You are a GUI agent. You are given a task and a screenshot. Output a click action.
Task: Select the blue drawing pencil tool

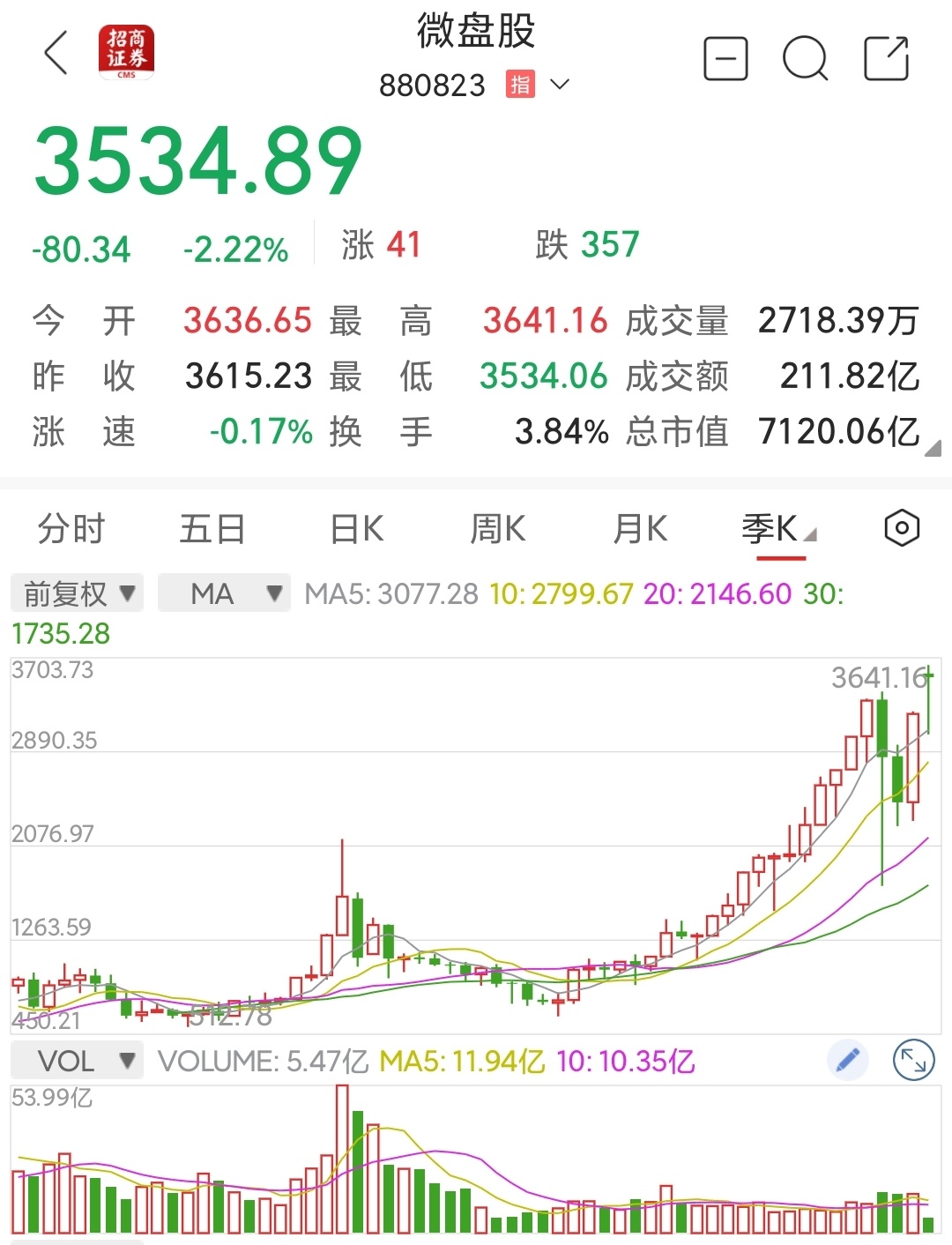pos(847,1060)
